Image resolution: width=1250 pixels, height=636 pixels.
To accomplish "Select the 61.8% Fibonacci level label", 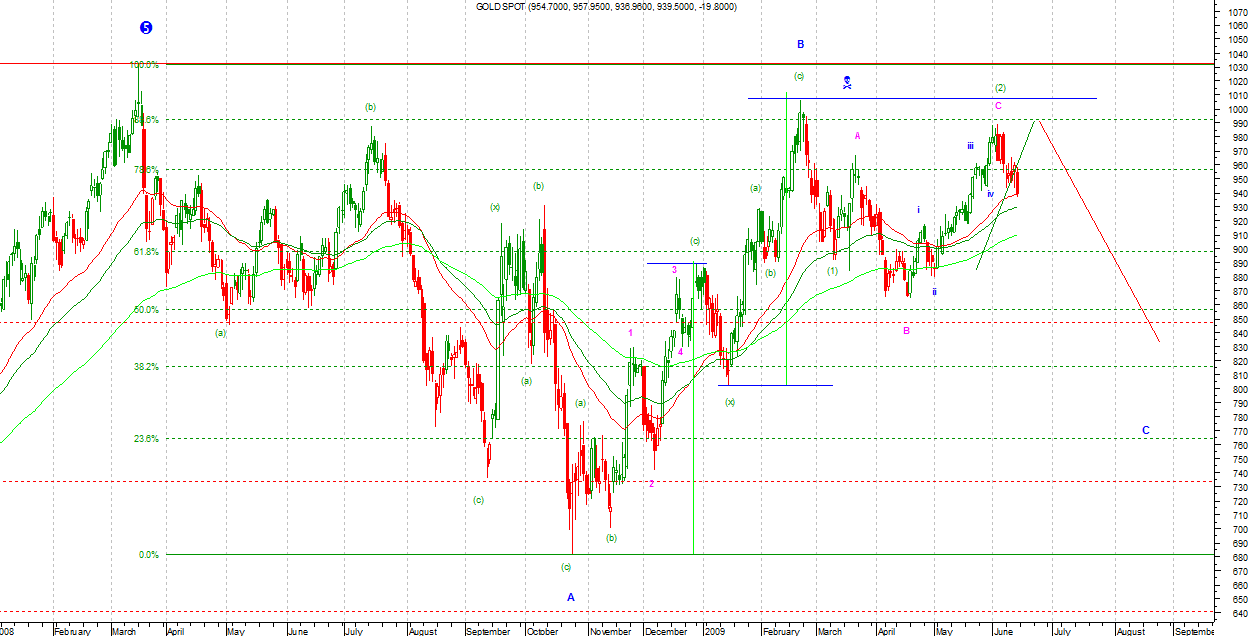I will pyautogui.click(x=145, y=252).
